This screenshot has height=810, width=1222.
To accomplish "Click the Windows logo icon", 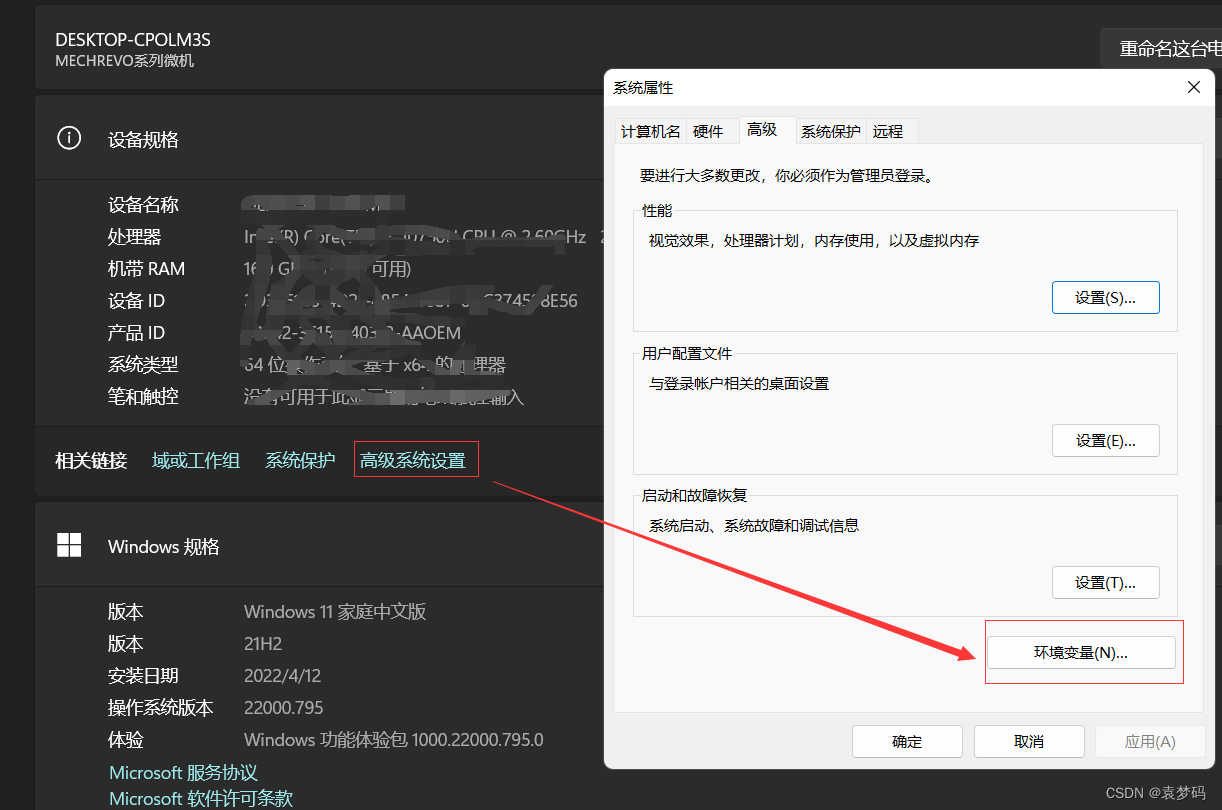I will pos(69,546).
